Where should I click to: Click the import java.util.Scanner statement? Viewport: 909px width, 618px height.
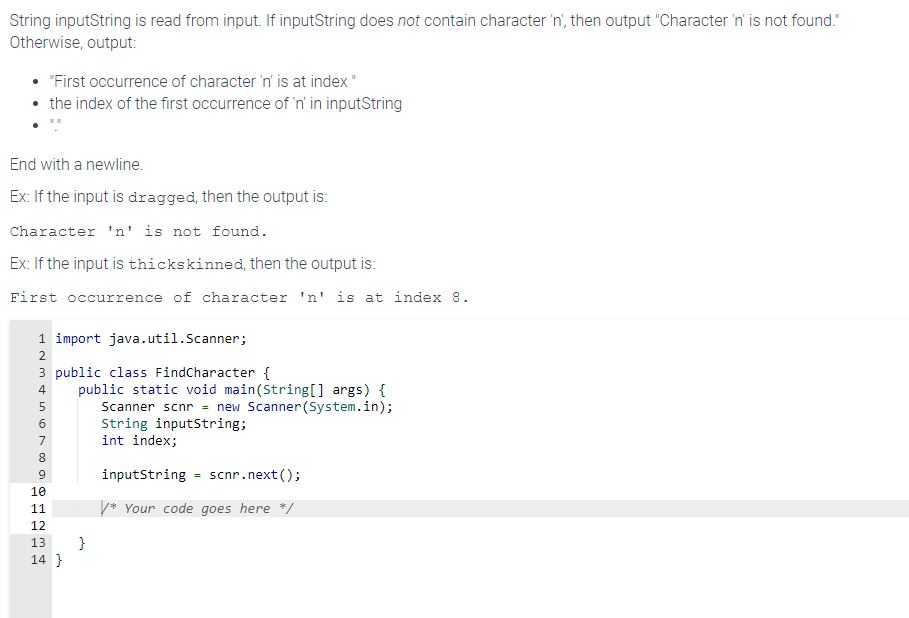click(x=150, y=338)
